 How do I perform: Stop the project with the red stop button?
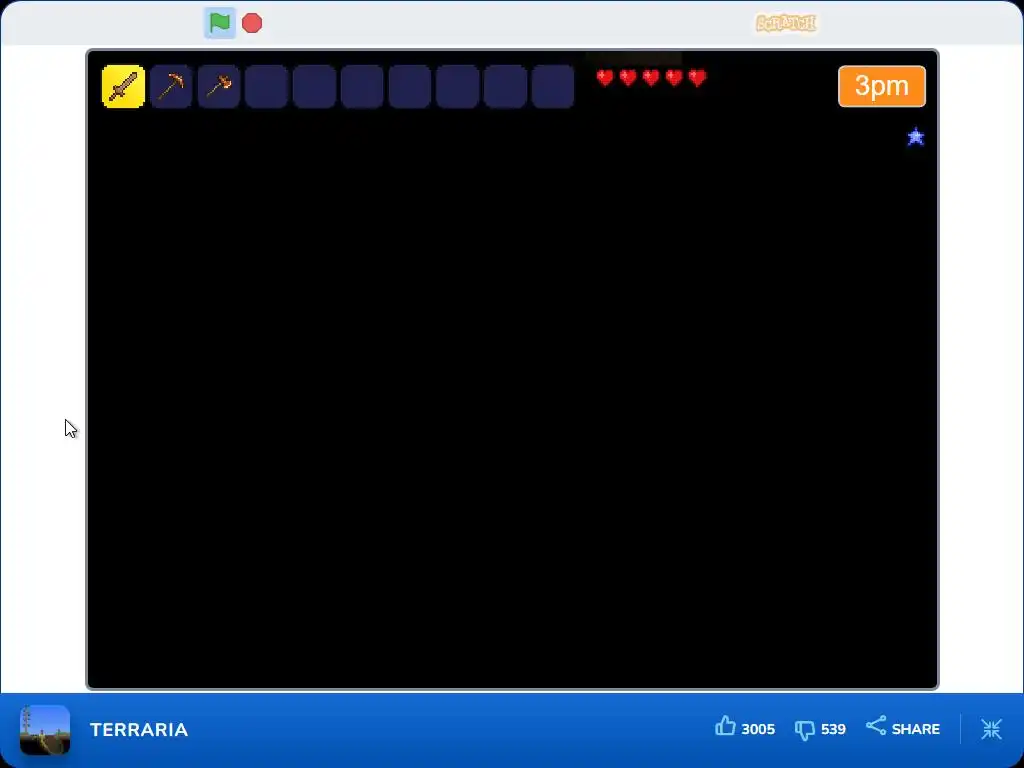tap(251, 23)
